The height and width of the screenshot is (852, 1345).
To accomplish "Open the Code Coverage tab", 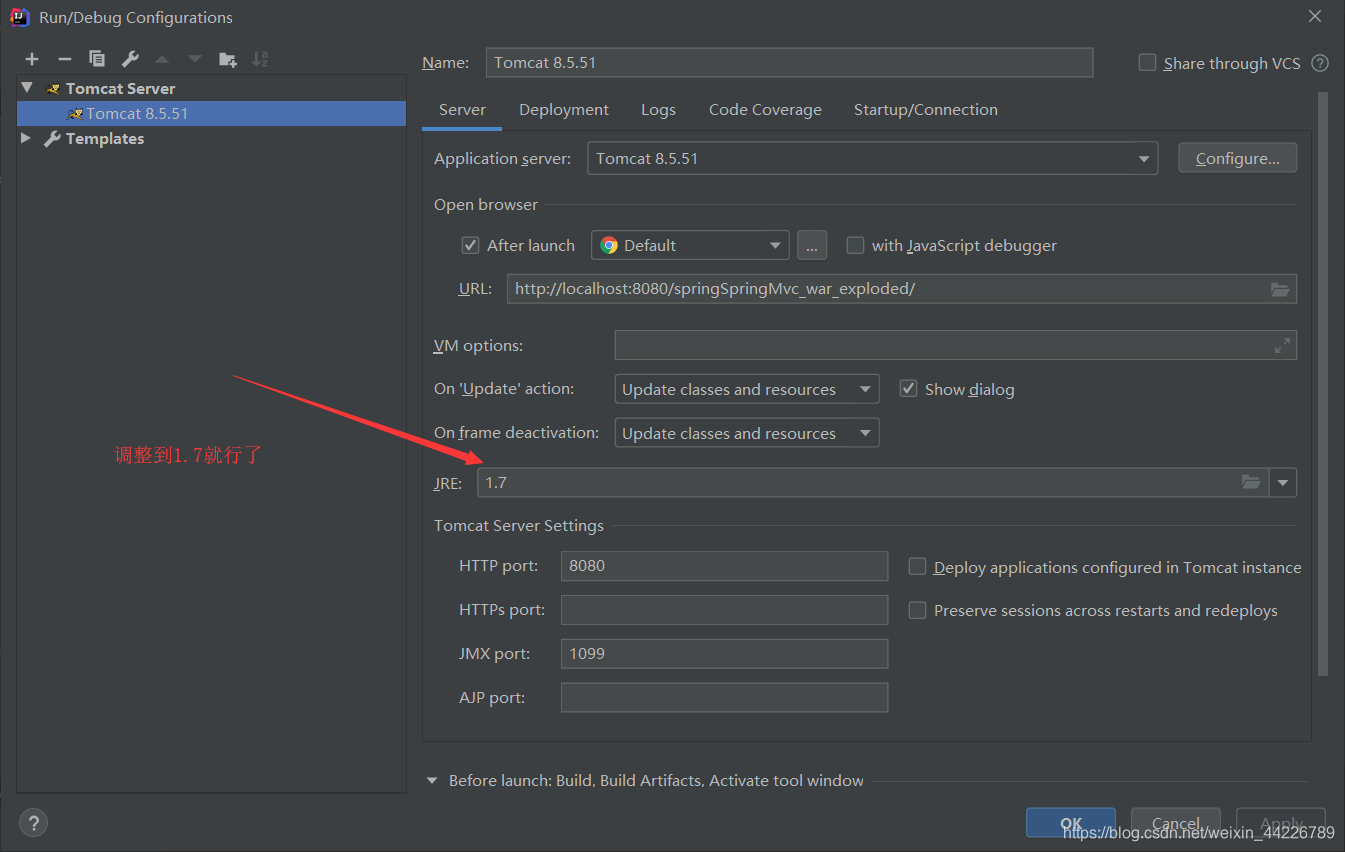I will [765, 110].
